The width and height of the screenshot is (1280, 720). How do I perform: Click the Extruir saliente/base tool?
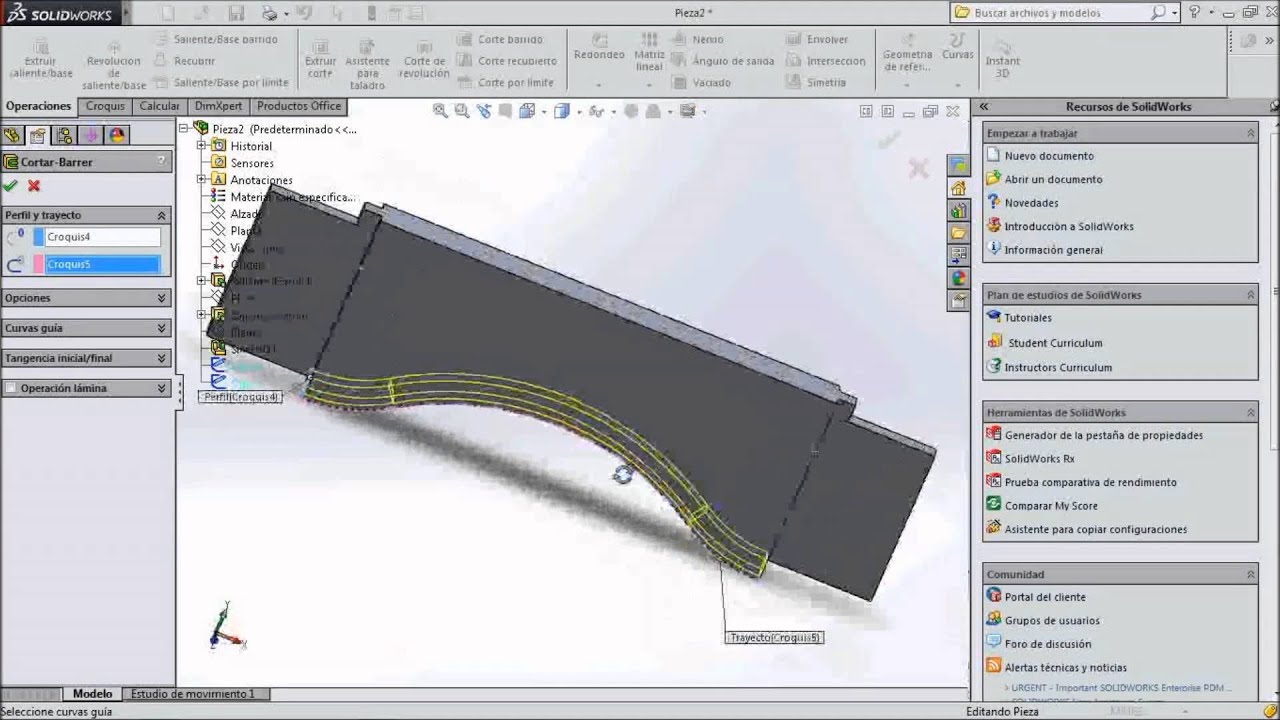41,59
